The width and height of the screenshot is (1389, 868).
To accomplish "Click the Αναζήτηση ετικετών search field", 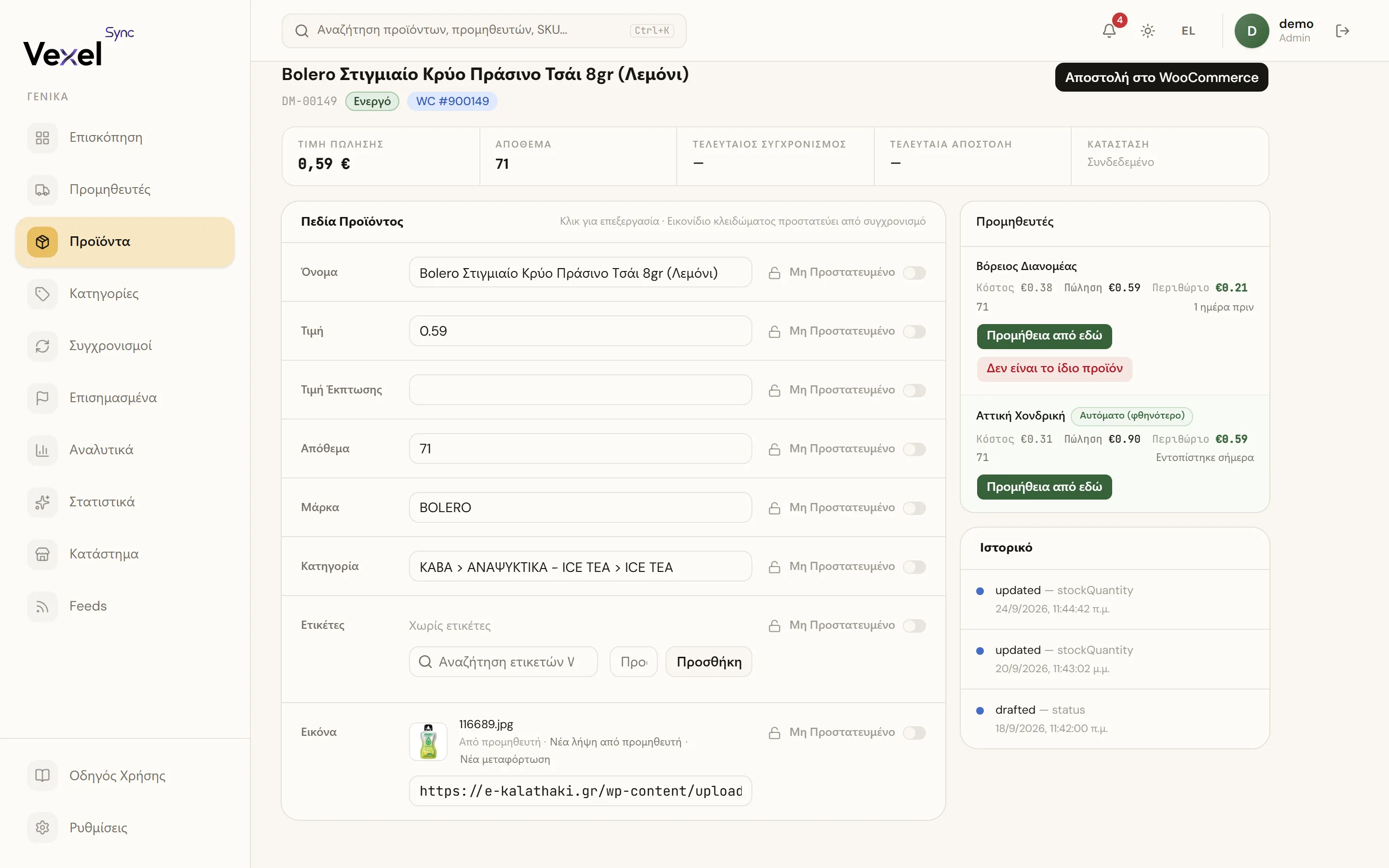I will (504, 662).
